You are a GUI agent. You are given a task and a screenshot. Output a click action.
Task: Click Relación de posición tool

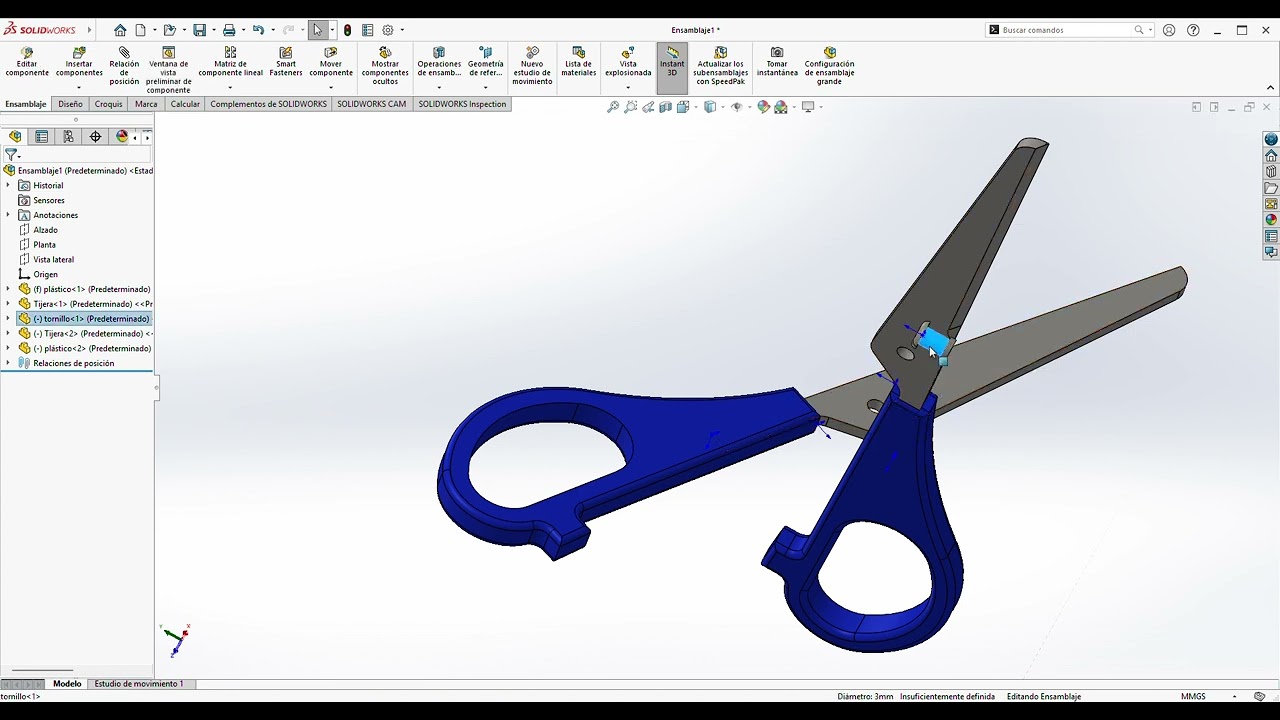tap(124, 66)
